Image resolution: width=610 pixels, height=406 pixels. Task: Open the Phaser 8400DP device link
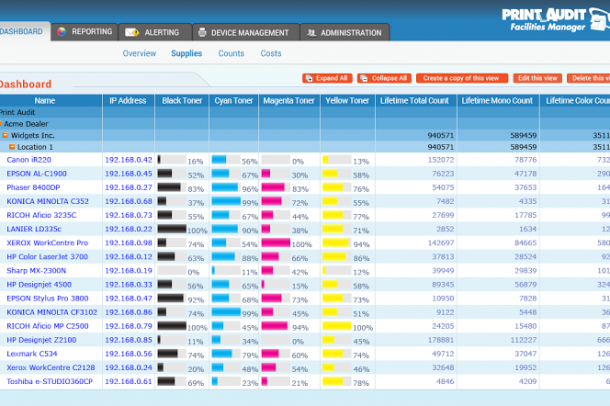(x=33, y=187)
